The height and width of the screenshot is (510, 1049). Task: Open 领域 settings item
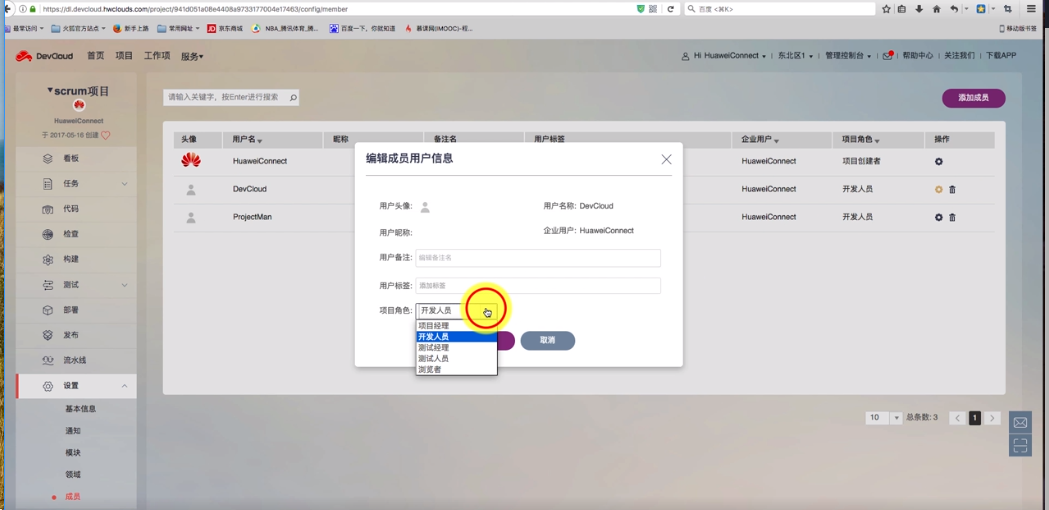(x=73, y=475)
